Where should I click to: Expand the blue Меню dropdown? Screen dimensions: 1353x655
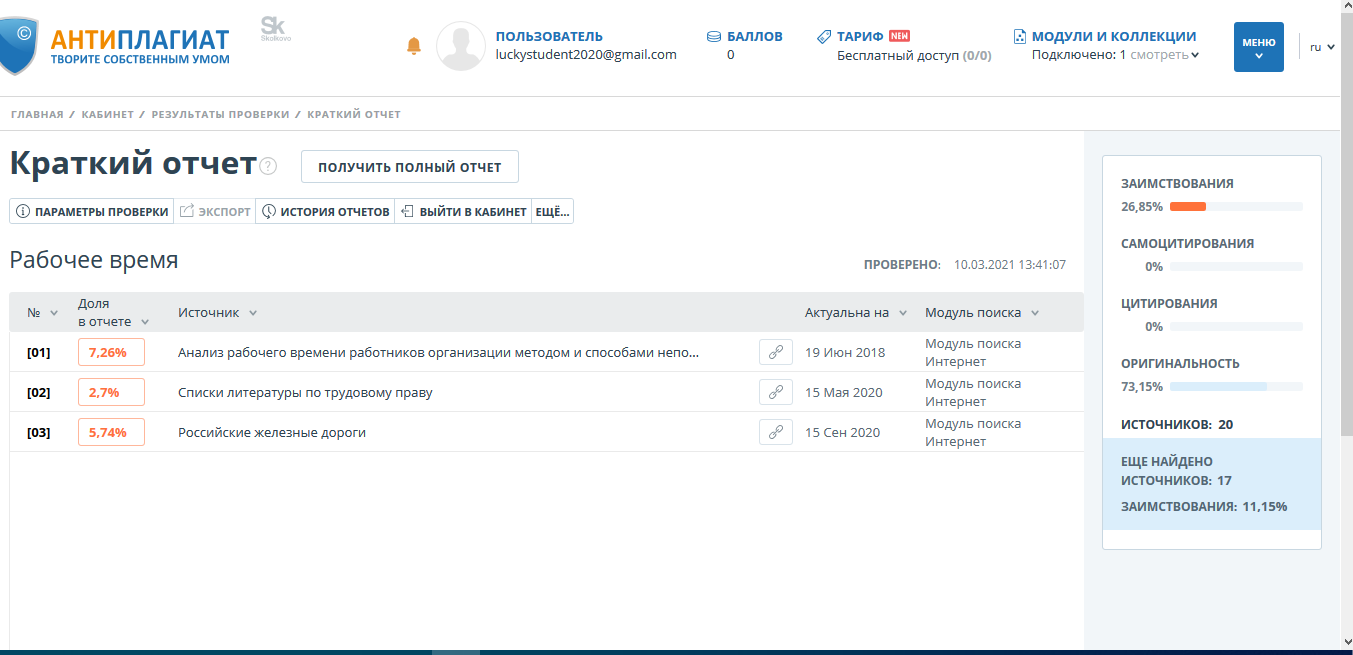1258,47
